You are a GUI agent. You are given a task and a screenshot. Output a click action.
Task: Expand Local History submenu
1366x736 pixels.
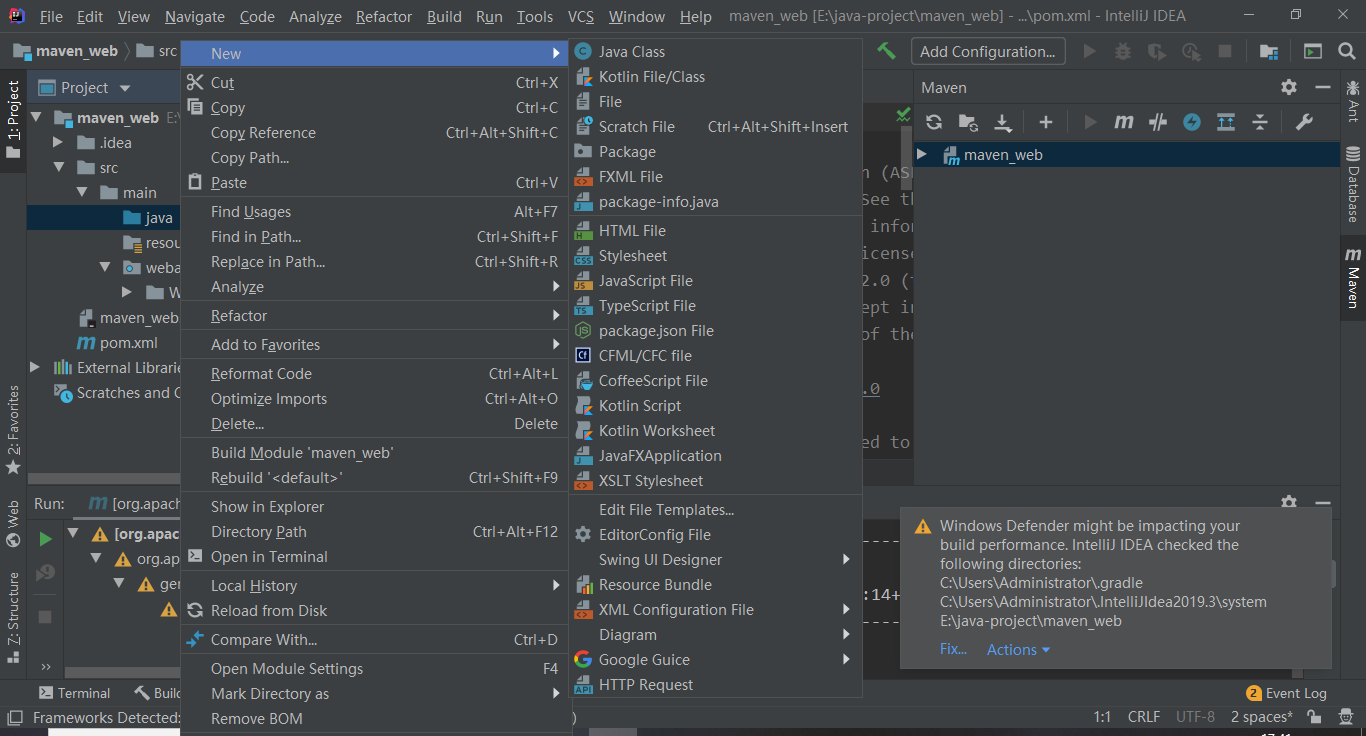pyautogui.click(x=374, y=586)
